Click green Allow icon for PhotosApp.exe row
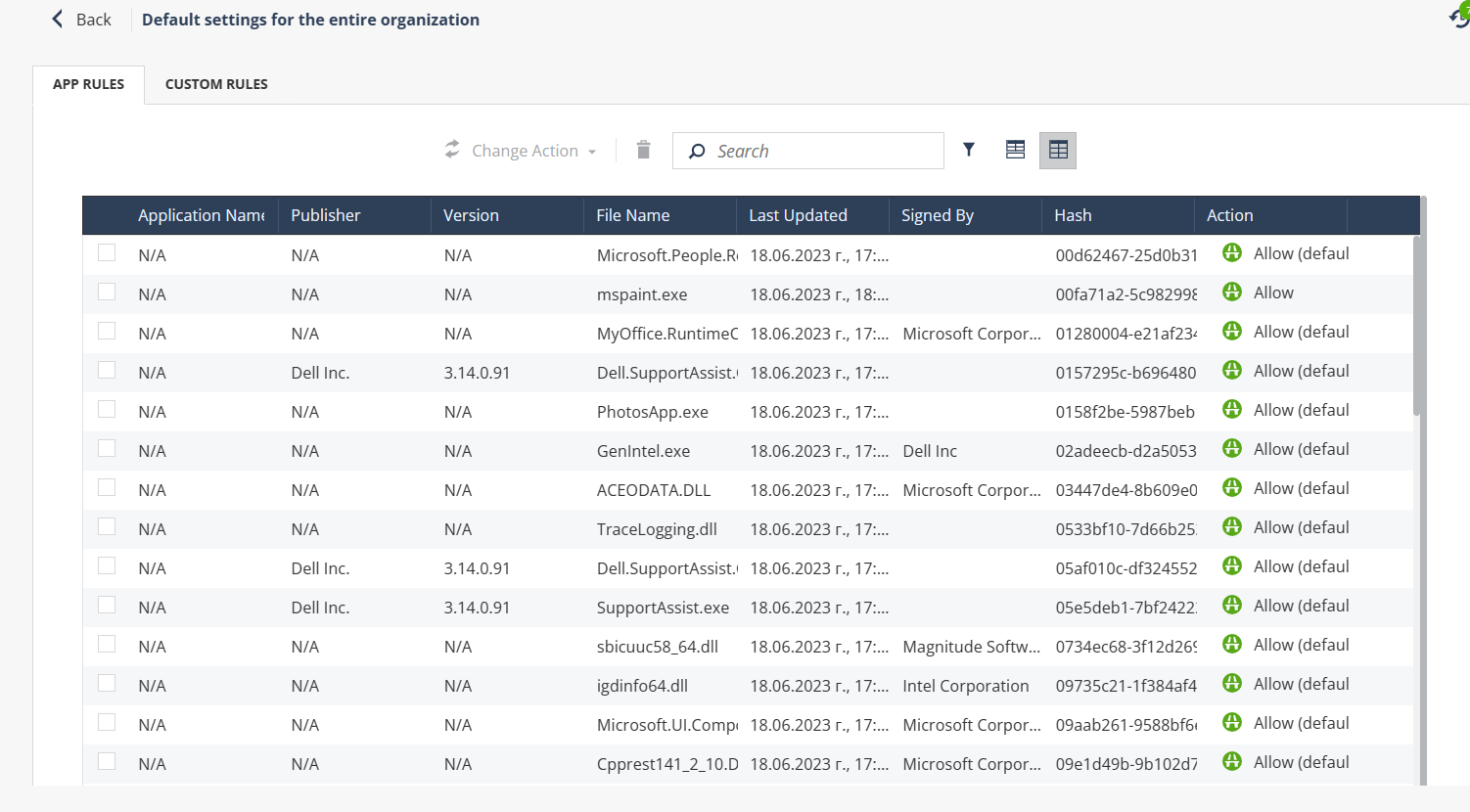This screenshot has height=812, width=1470. tap(1232, 409)
